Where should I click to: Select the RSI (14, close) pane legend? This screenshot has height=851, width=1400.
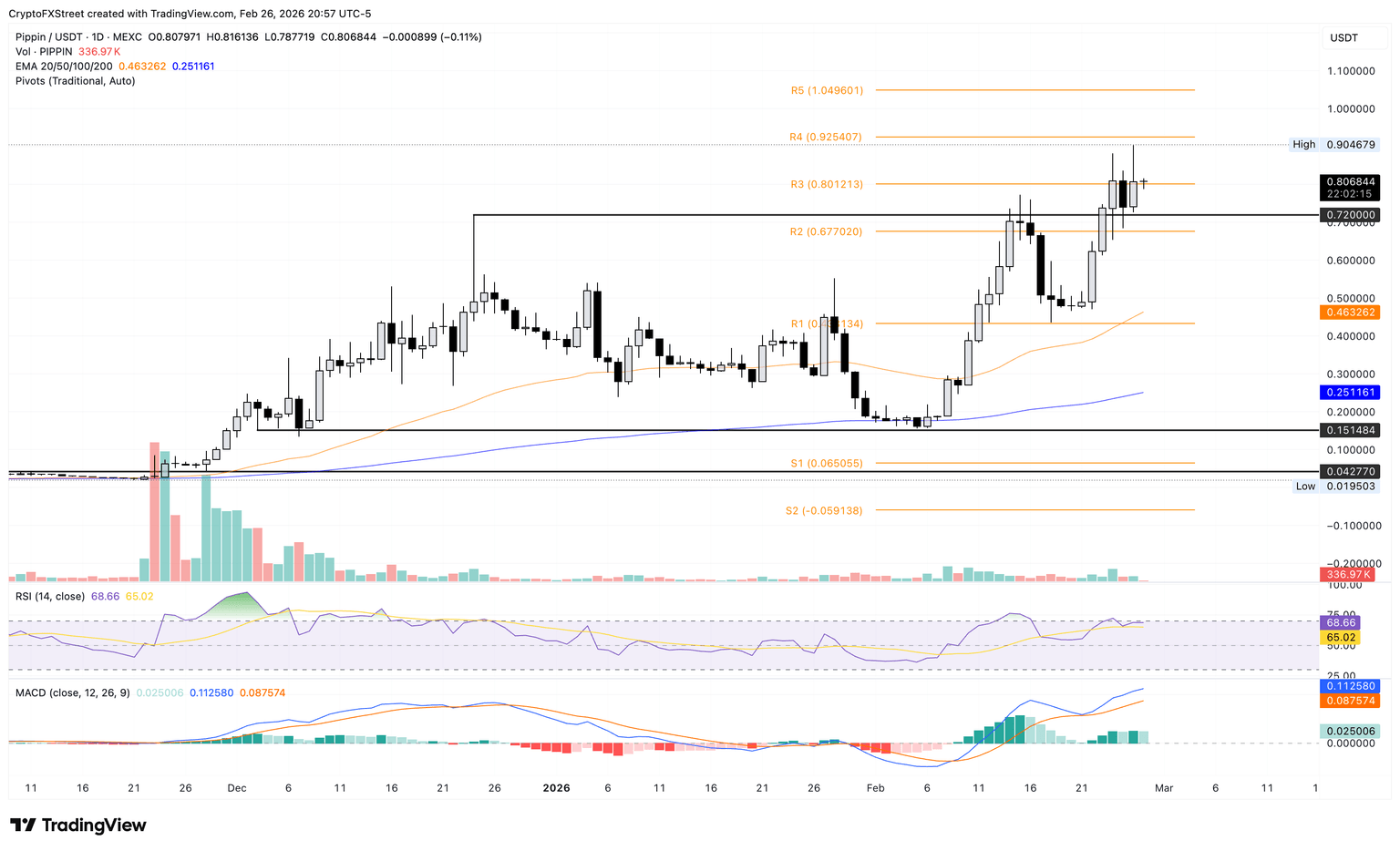tap(50, 597)
